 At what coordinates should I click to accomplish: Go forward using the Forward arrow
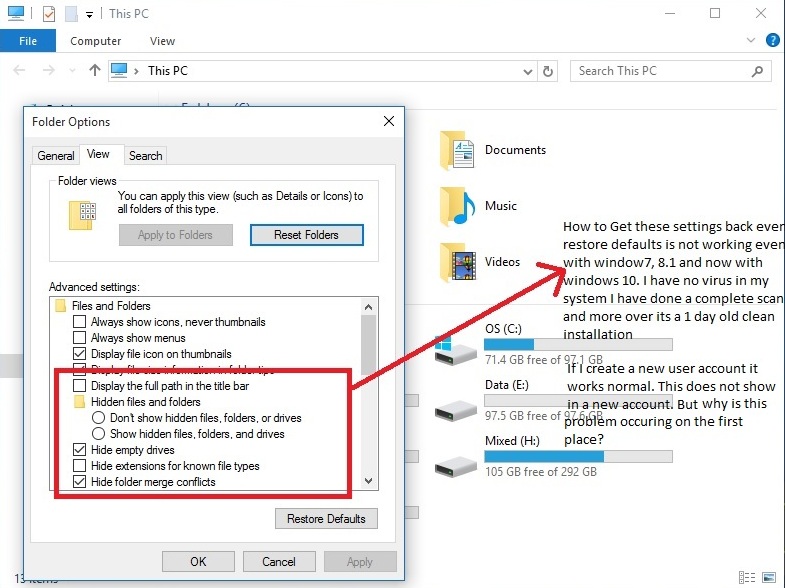click(x=49, y=71)
